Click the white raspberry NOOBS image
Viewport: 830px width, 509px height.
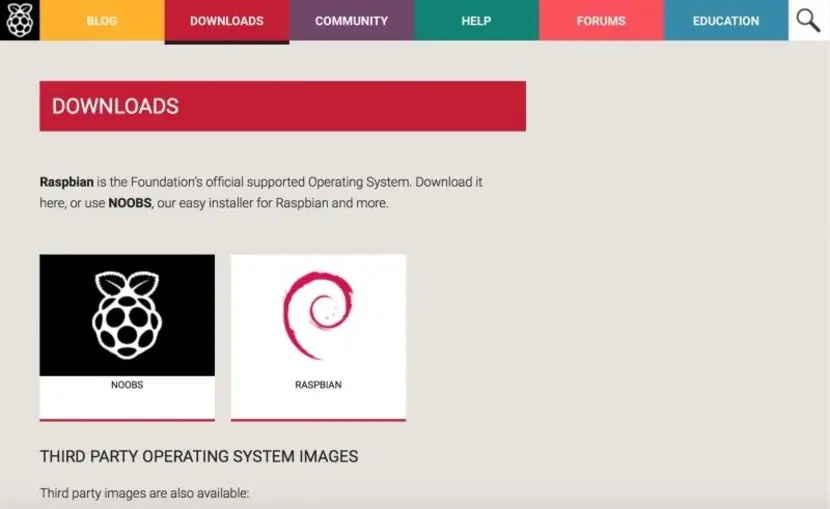coord(127,315)
